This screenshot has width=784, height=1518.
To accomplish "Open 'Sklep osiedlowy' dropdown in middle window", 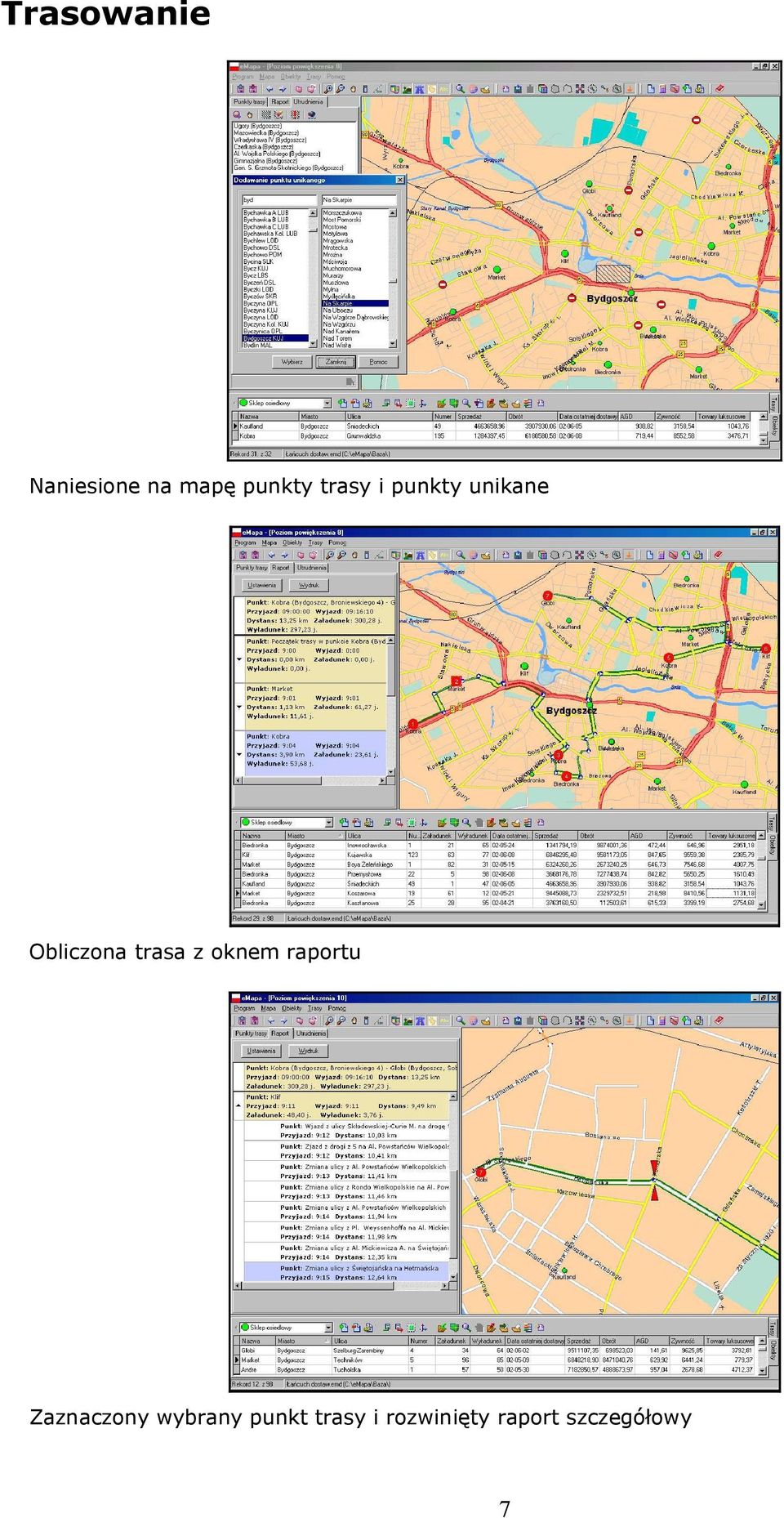I will click(330, 823).
